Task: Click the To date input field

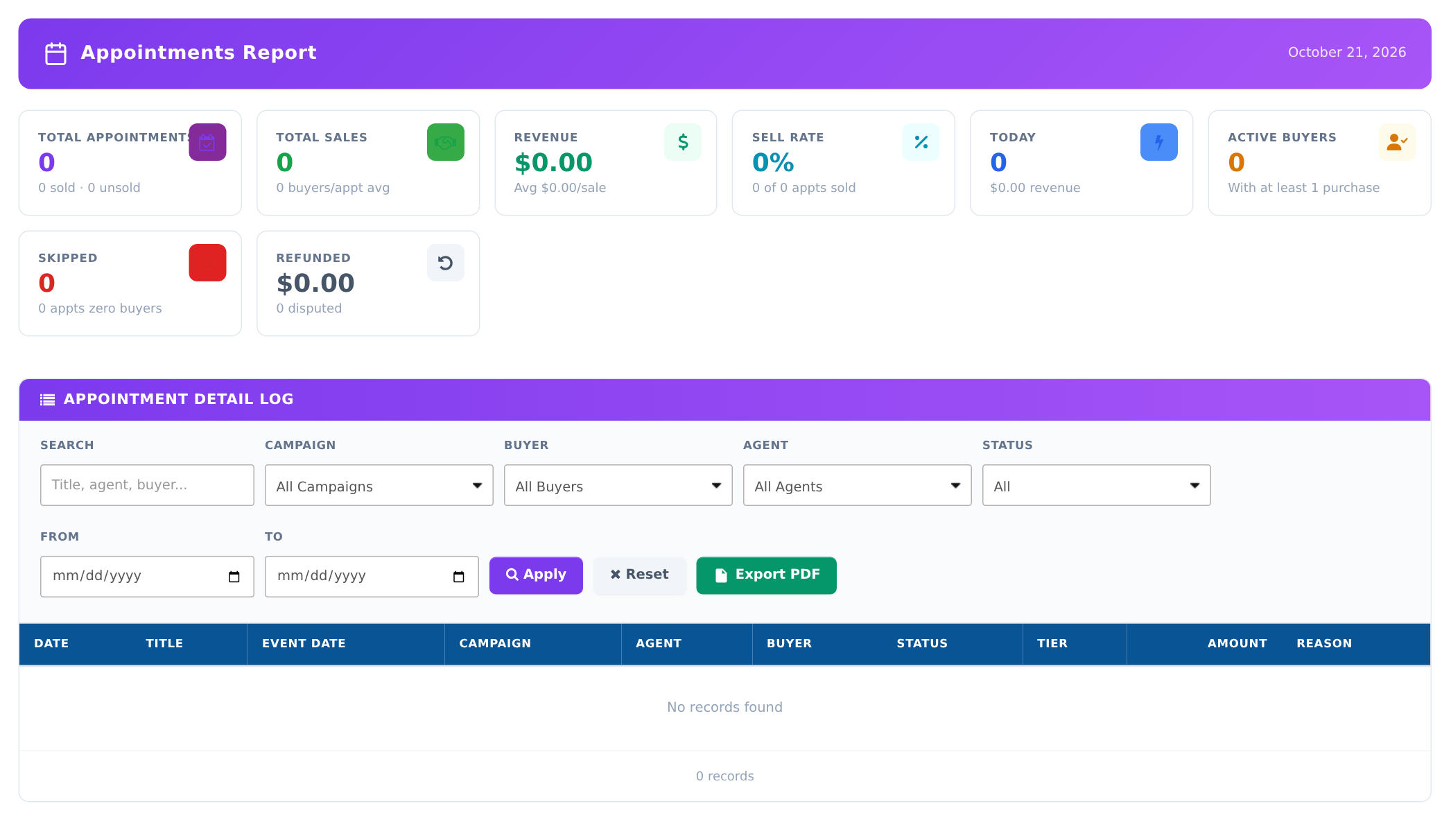Action: click(372, 577)
